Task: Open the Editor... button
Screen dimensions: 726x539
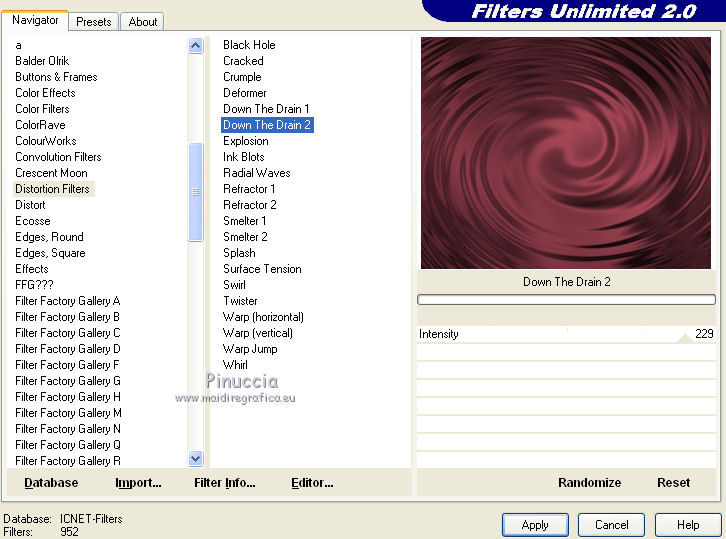Action: 312,483
